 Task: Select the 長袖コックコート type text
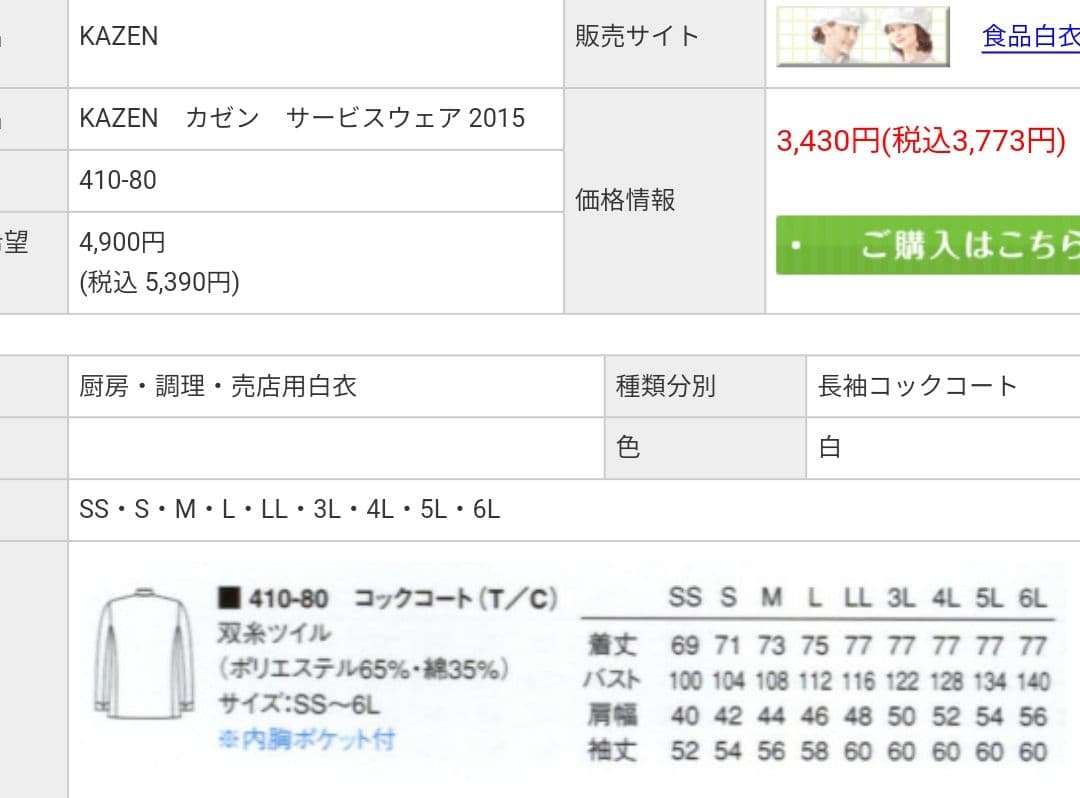[x=917, y=385]
